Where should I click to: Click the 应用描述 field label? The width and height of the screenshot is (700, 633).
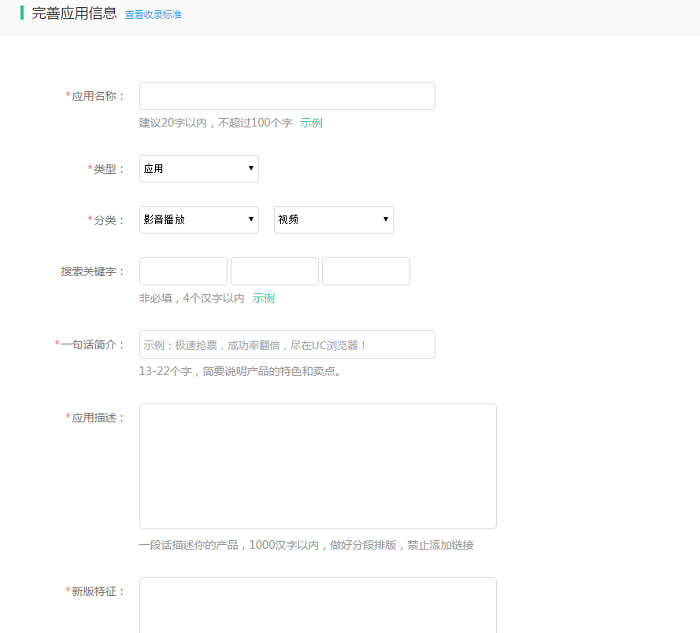click(x=96, y=417)
